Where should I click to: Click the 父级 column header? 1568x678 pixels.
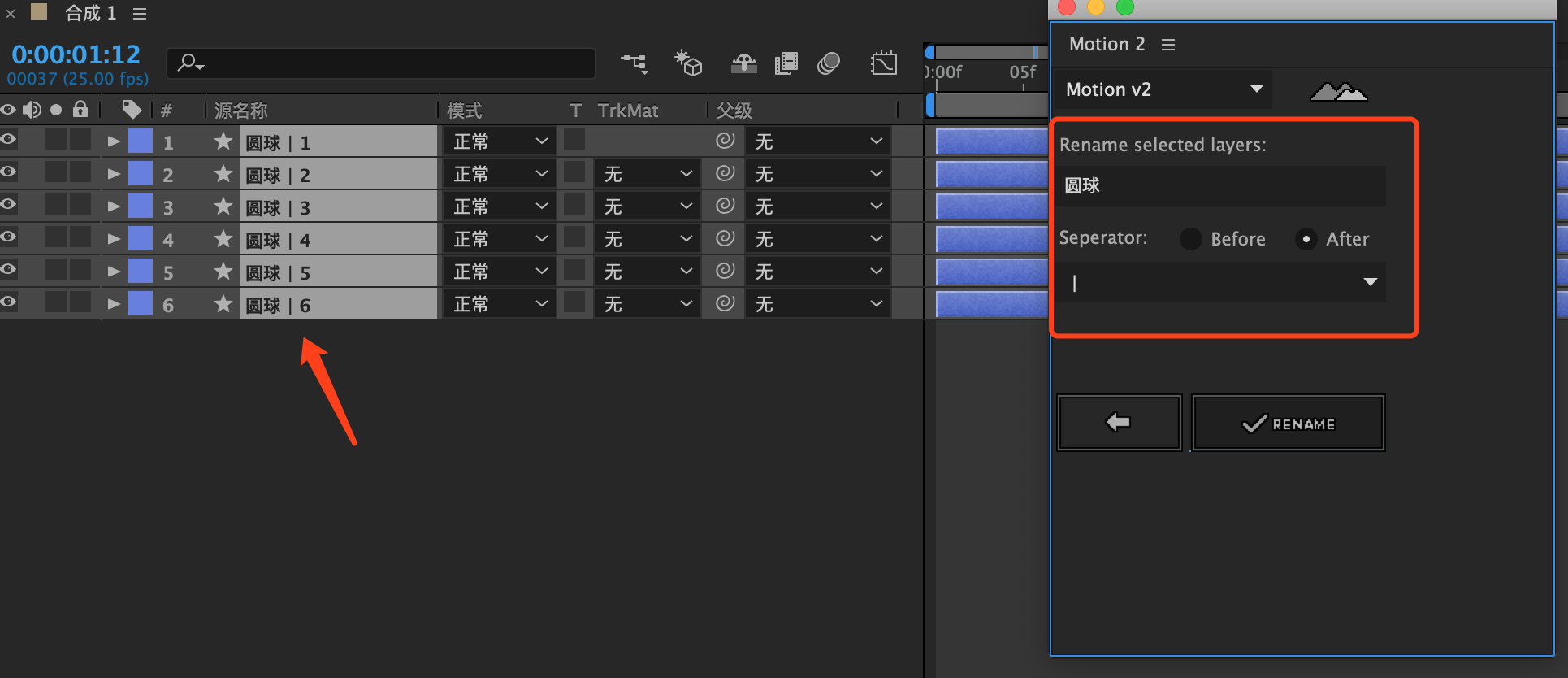734,110
